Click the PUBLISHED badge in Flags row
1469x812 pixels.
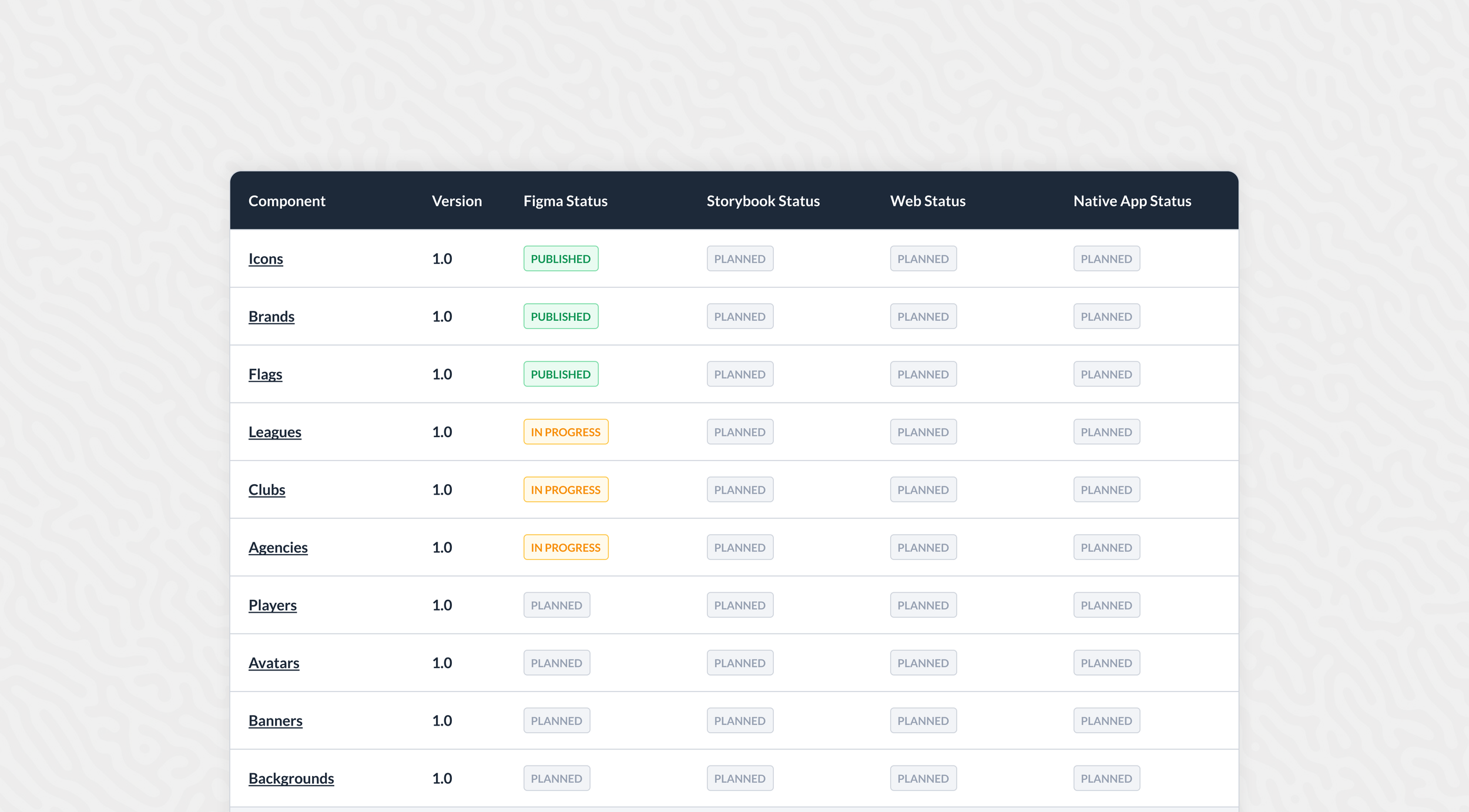pos(561,374)
